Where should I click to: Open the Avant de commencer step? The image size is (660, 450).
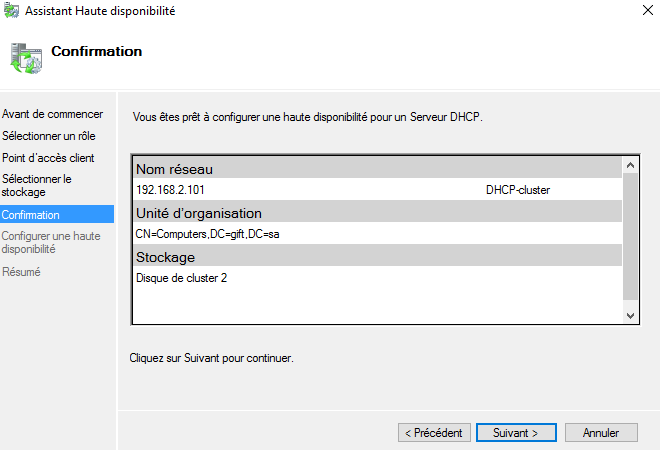(52, 114)
